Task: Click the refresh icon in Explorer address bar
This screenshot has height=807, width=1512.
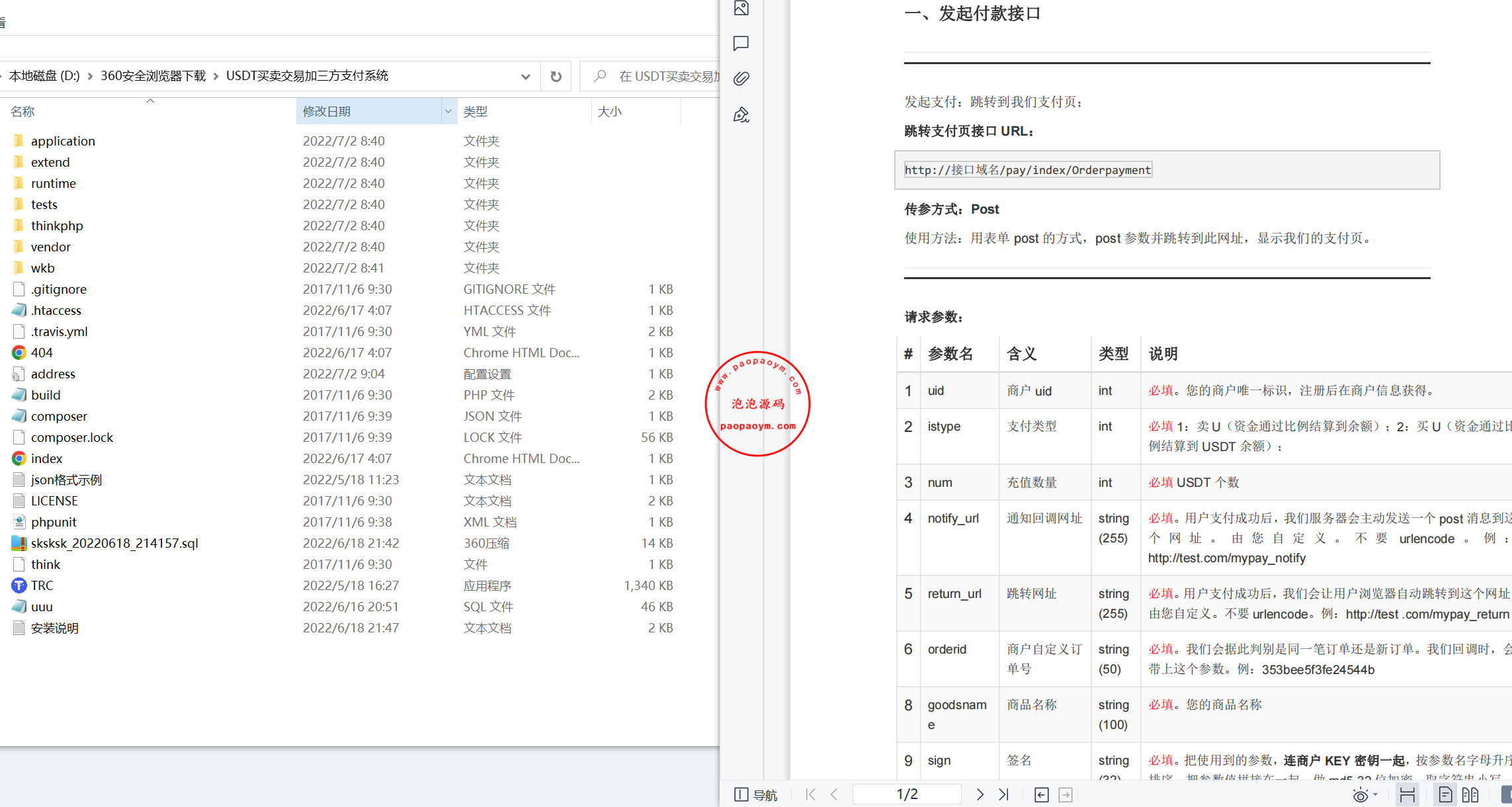Action: [x=556, y=75]
